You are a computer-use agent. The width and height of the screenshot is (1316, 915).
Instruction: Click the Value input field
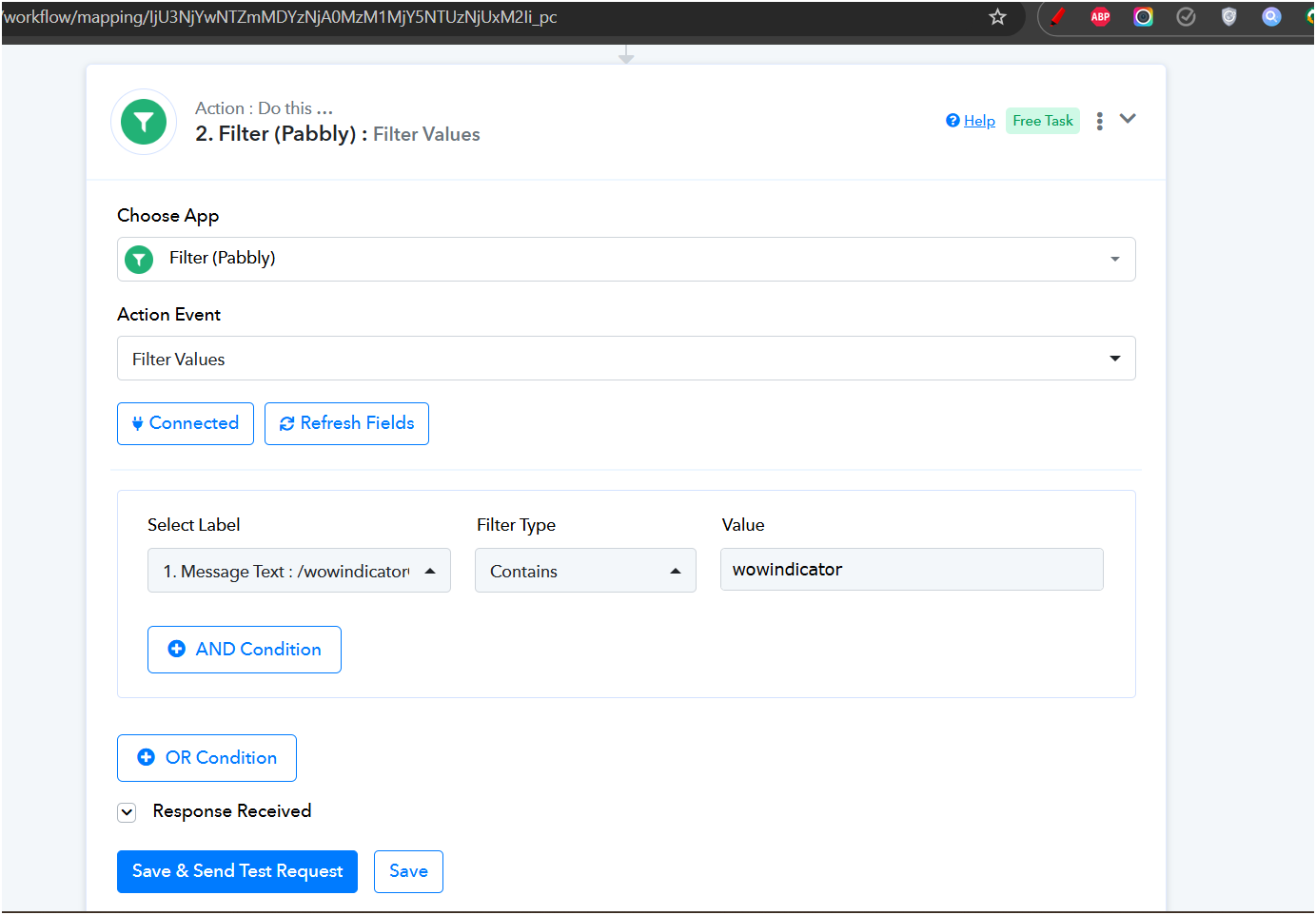pyautogui.click(x=912, y=570)
